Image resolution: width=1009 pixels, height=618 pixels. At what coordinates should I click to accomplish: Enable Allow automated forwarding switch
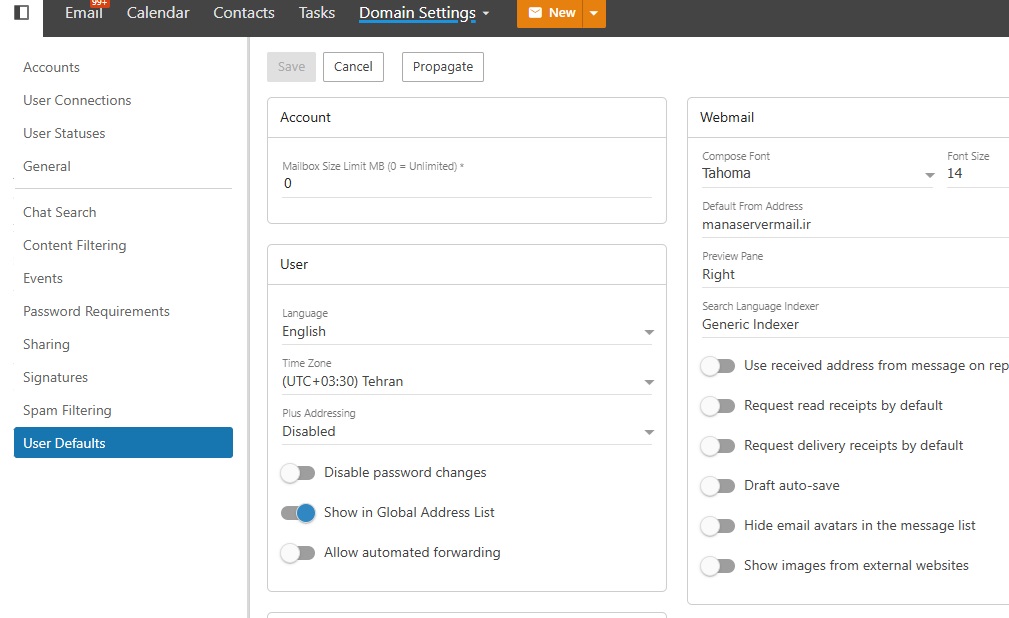298,553
